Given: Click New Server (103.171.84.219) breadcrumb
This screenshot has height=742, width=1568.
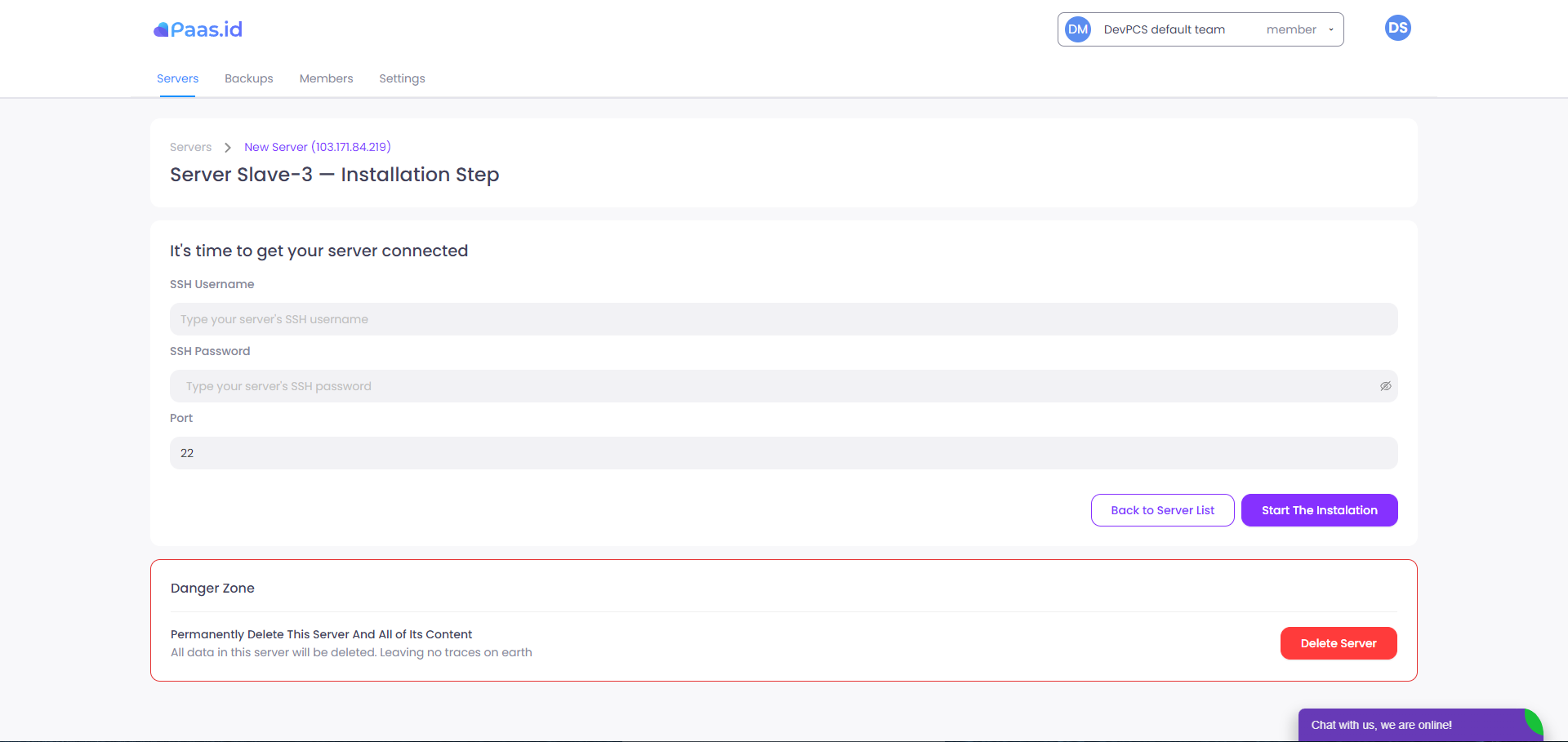Looking at the screenshot, I should point(317,147).
